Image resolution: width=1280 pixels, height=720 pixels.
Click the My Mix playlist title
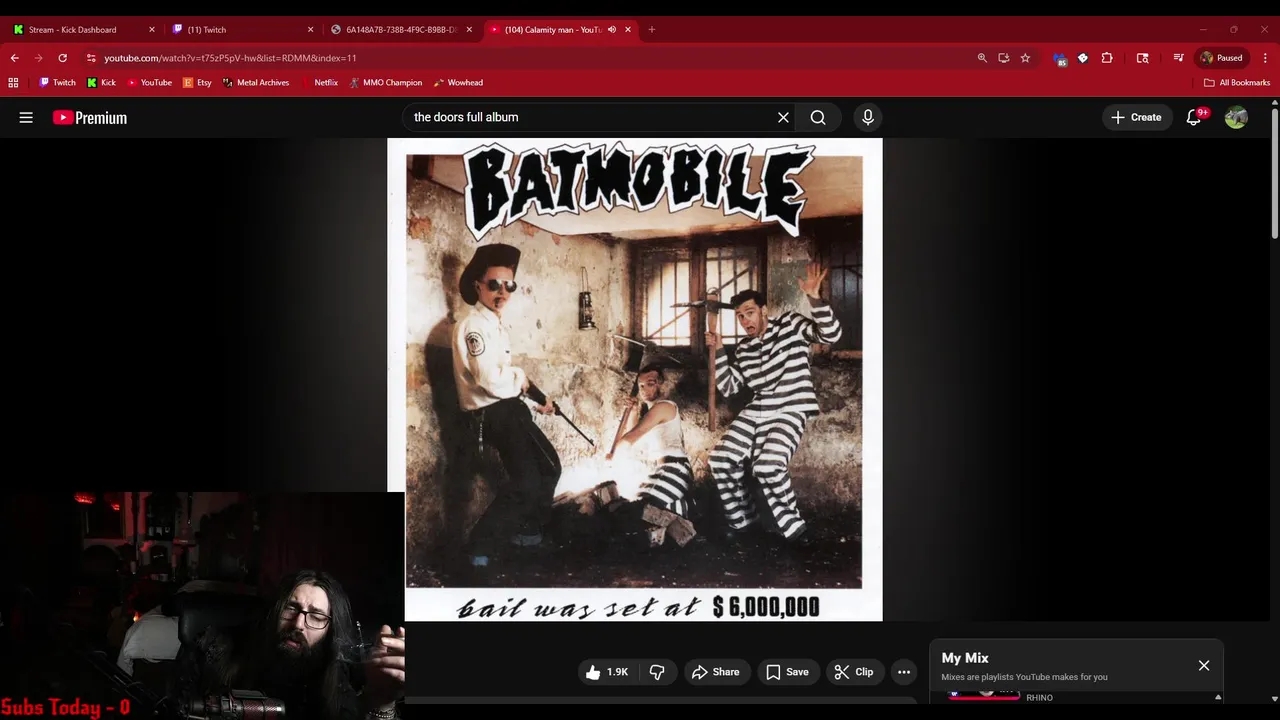click(965, 658)
